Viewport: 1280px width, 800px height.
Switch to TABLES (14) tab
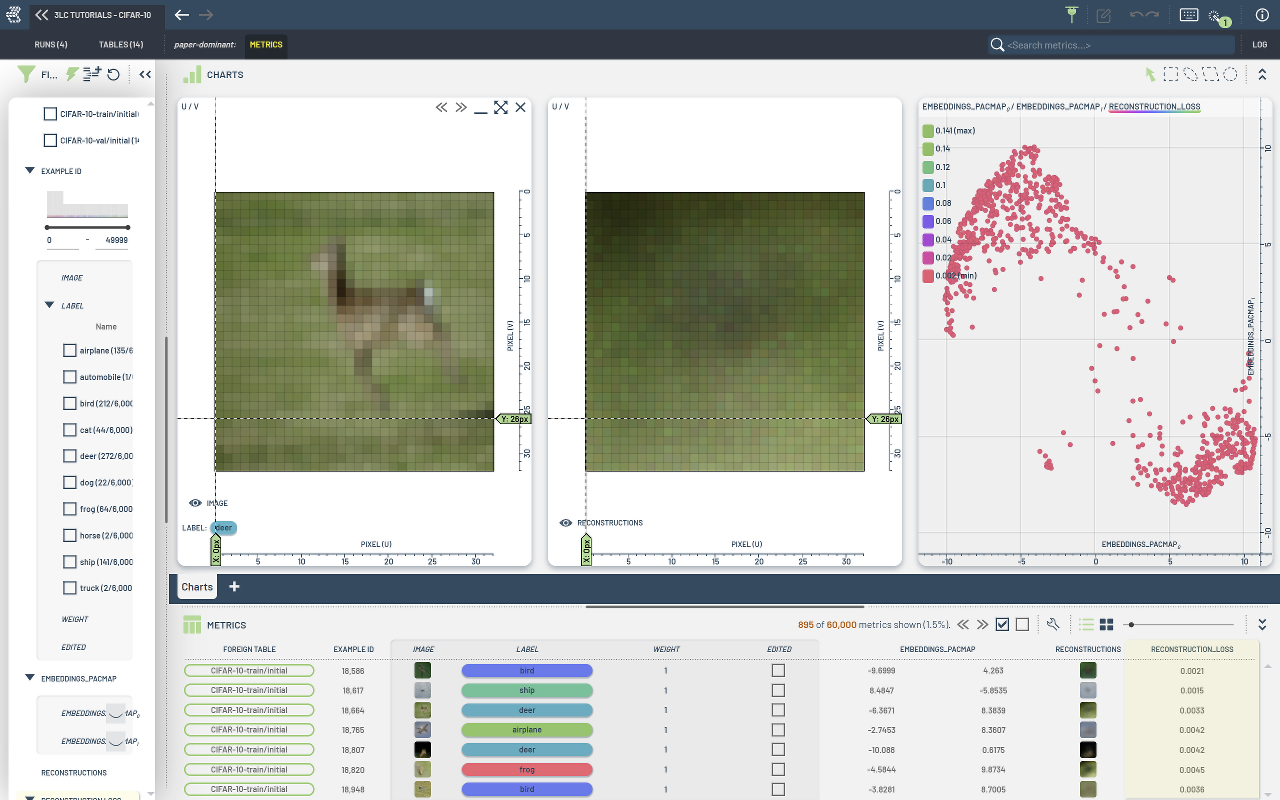tap(121, 45)
